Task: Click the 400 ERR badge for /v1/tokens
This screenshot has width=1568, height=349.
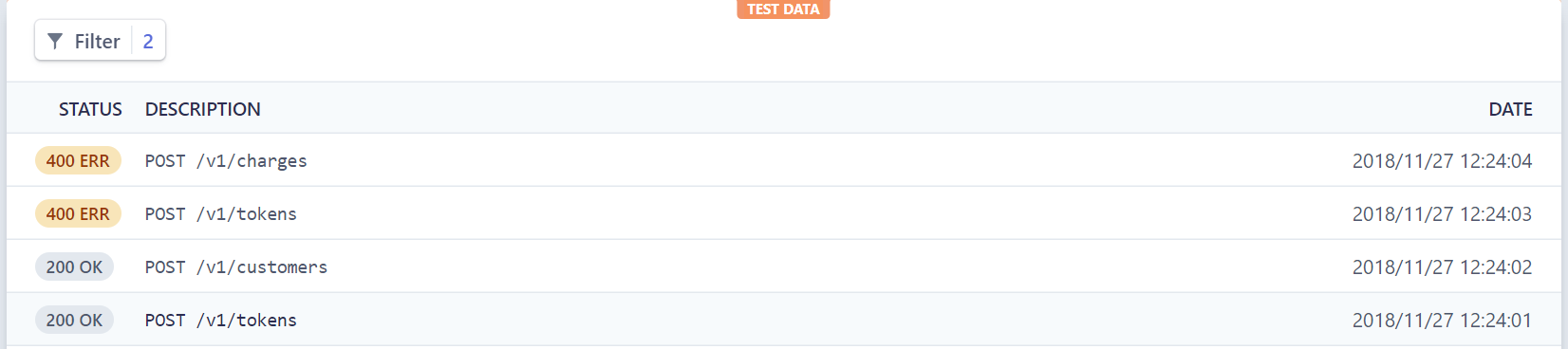Action: click(78, 213)
